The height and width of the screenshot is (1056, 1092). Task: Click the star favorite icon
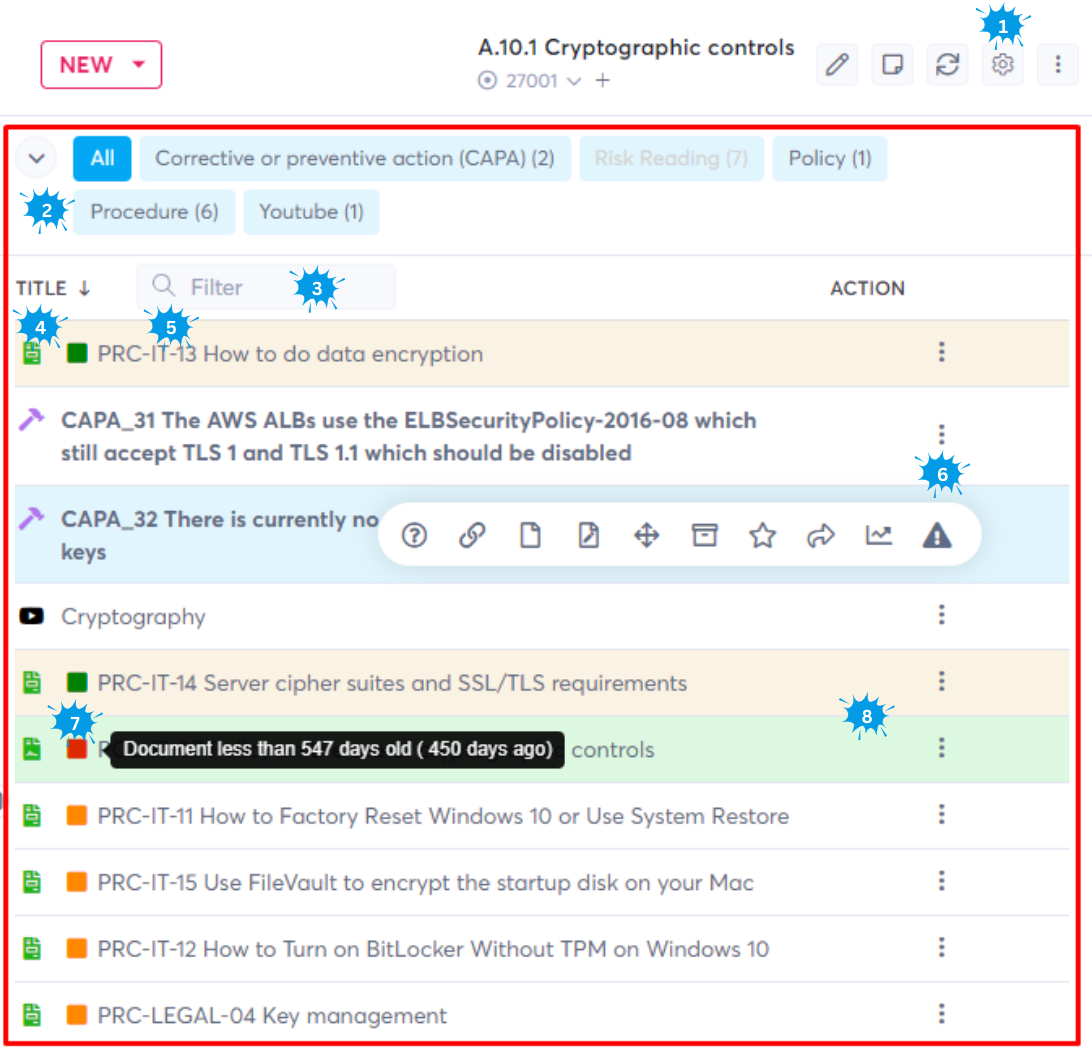(763, 536)
